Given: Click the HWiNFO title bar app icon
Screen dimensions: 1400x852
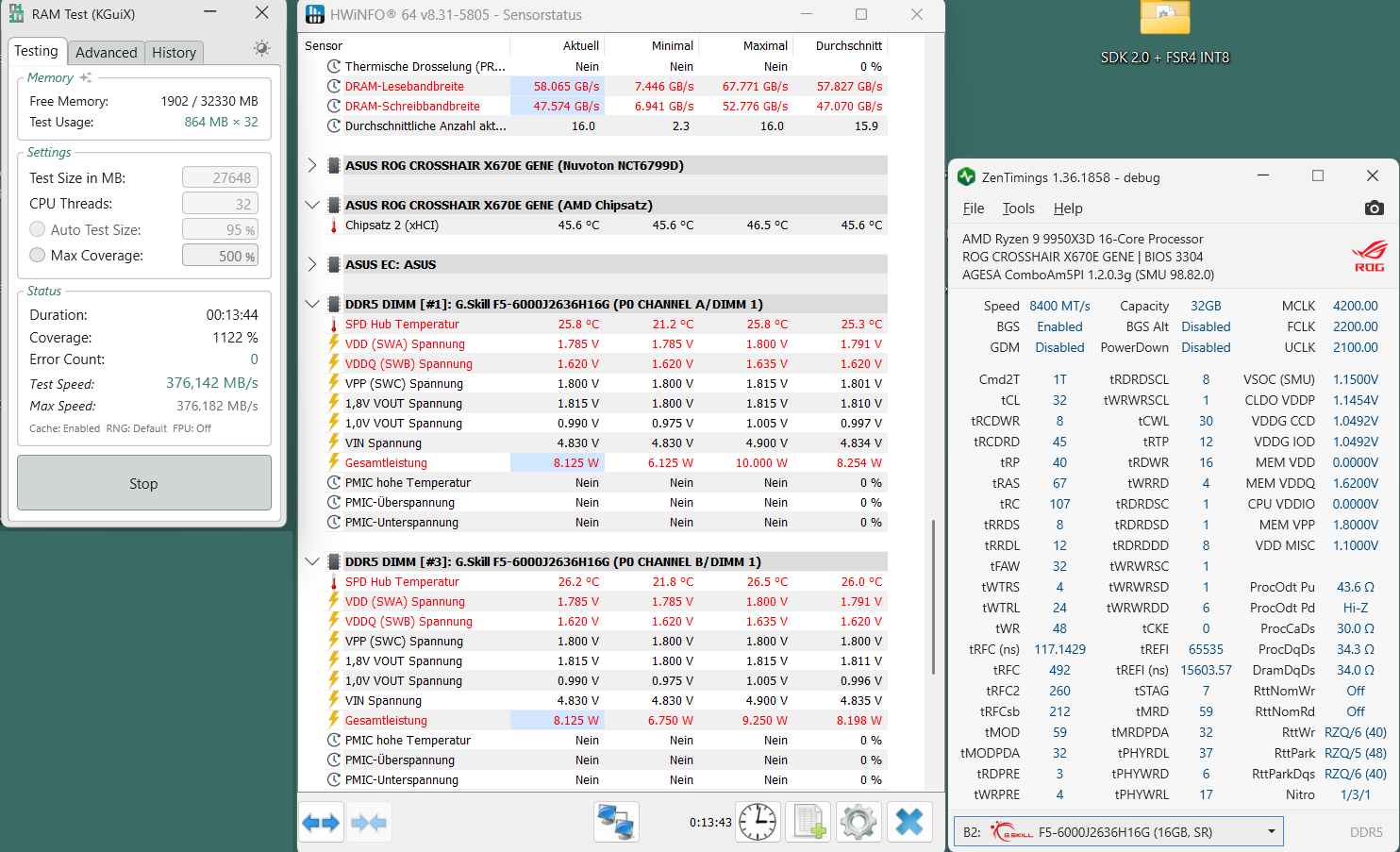Looking at the screenshot, I should [x=315, y=14].
